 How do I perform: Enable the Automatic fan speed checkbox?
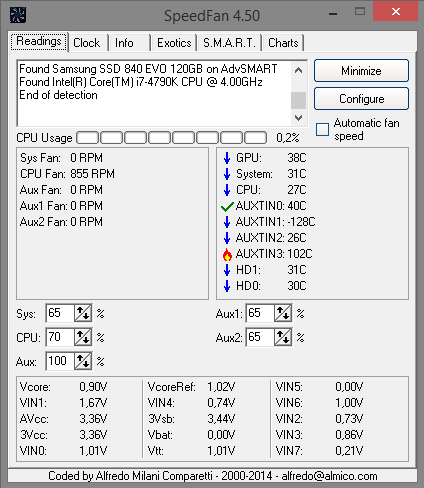(322, 129)
